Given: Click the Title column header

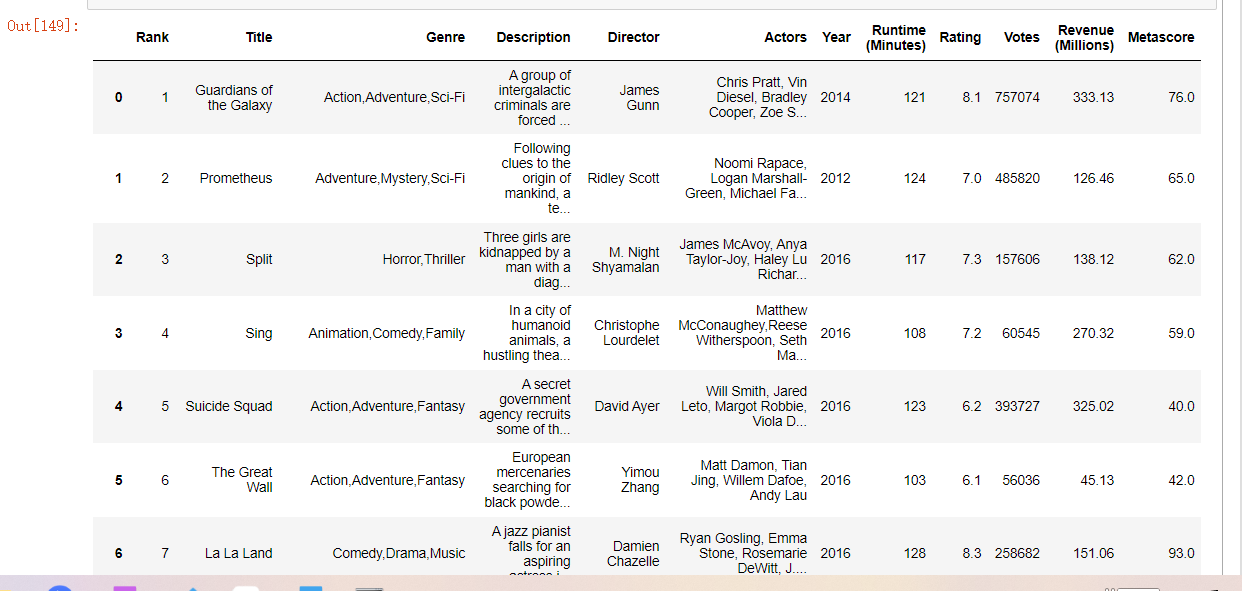Looking at the screenshot, I should click(x=259, y=37).
